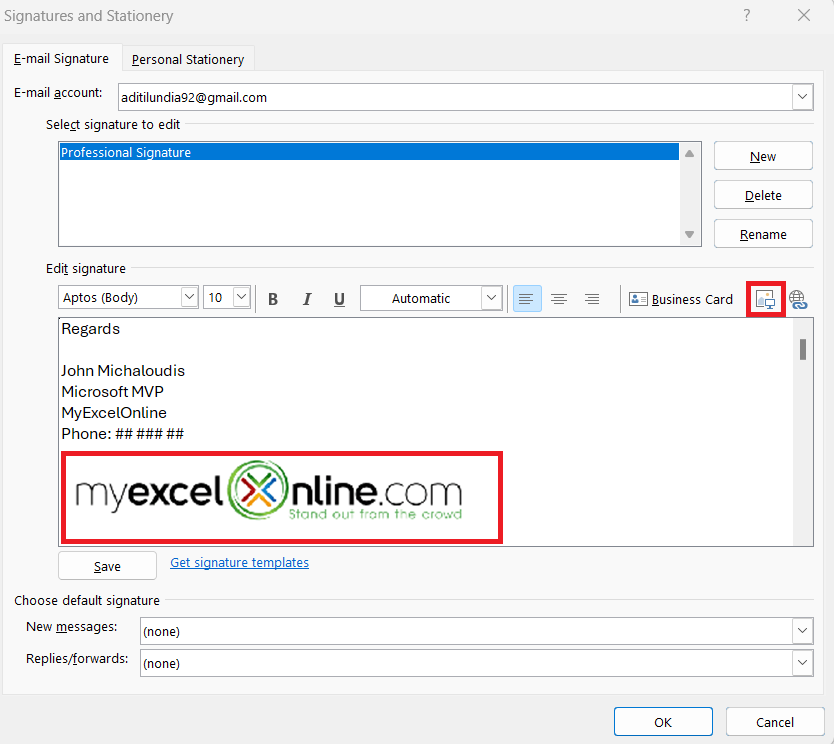Screen dimensions: 834x744
Task: Open the font size dropdown
Action: [241, 297]
